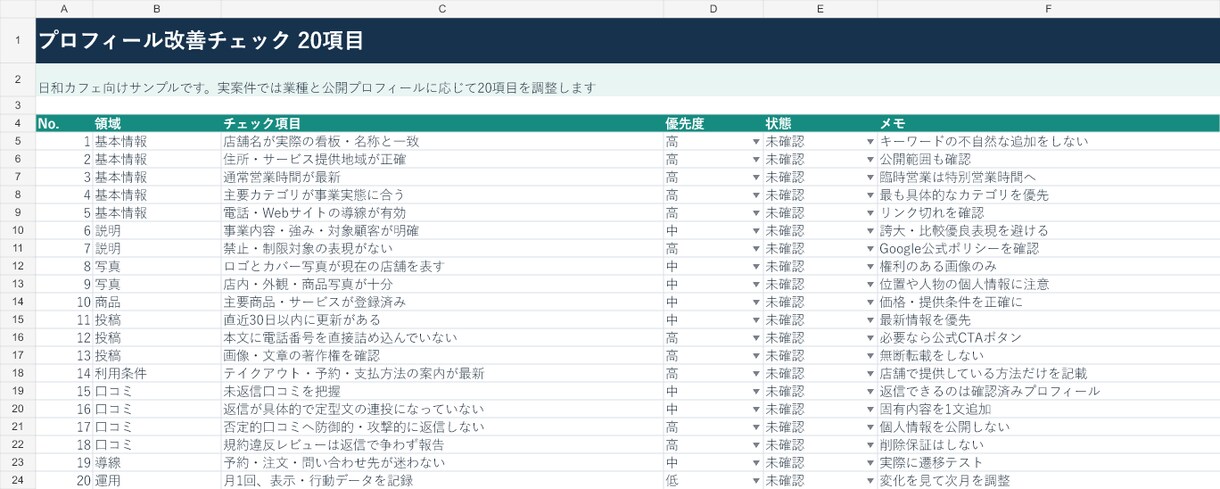
Task: Click the 状態 header cell
Action: point(820,124)
